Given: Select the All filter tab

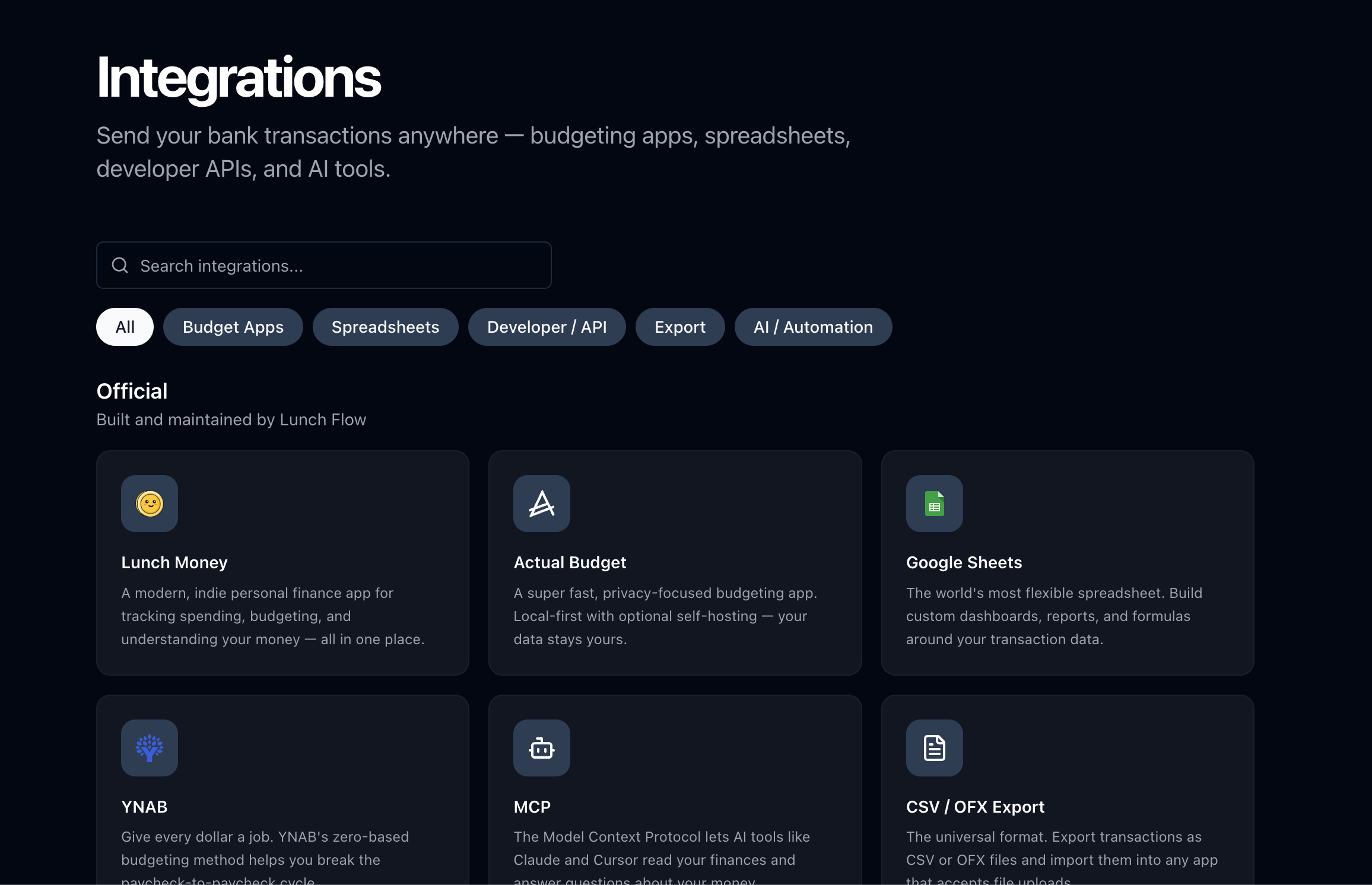Looking at the screenshot, I should (125, 327).
